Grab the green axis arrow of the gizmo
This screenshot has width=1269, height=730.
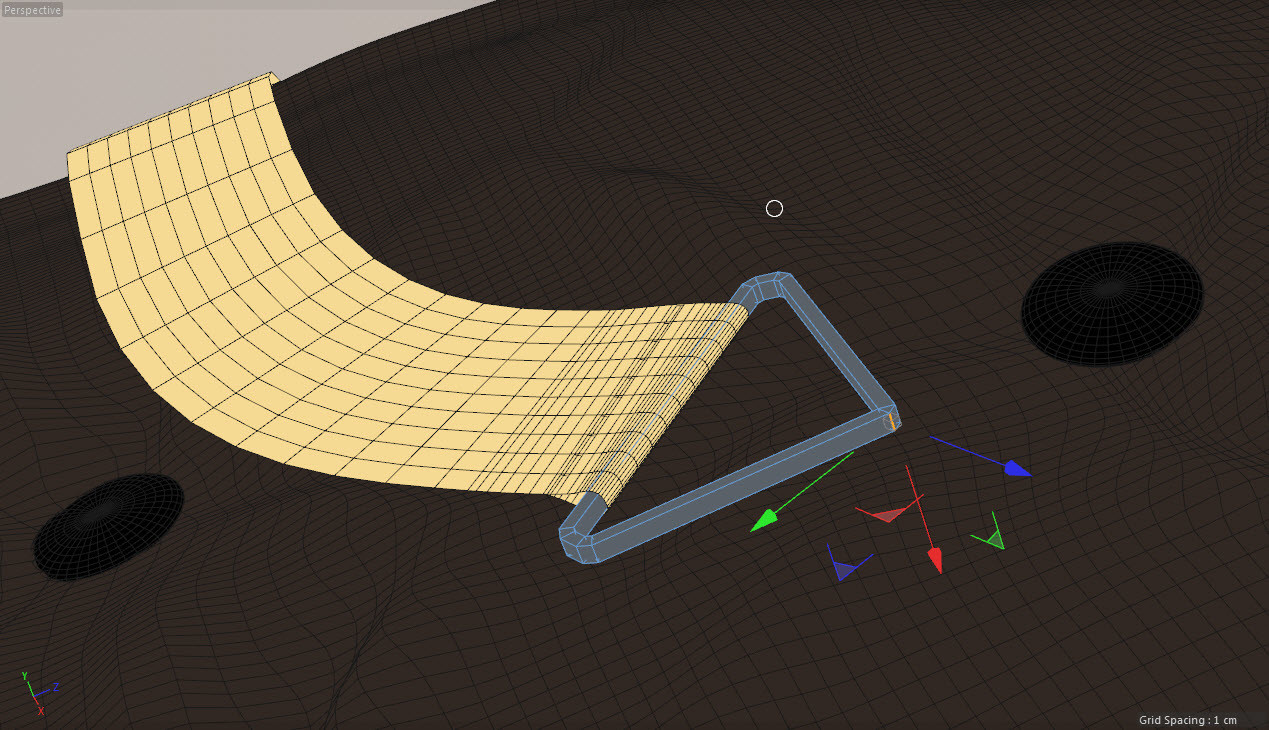(x=764, y=520)
